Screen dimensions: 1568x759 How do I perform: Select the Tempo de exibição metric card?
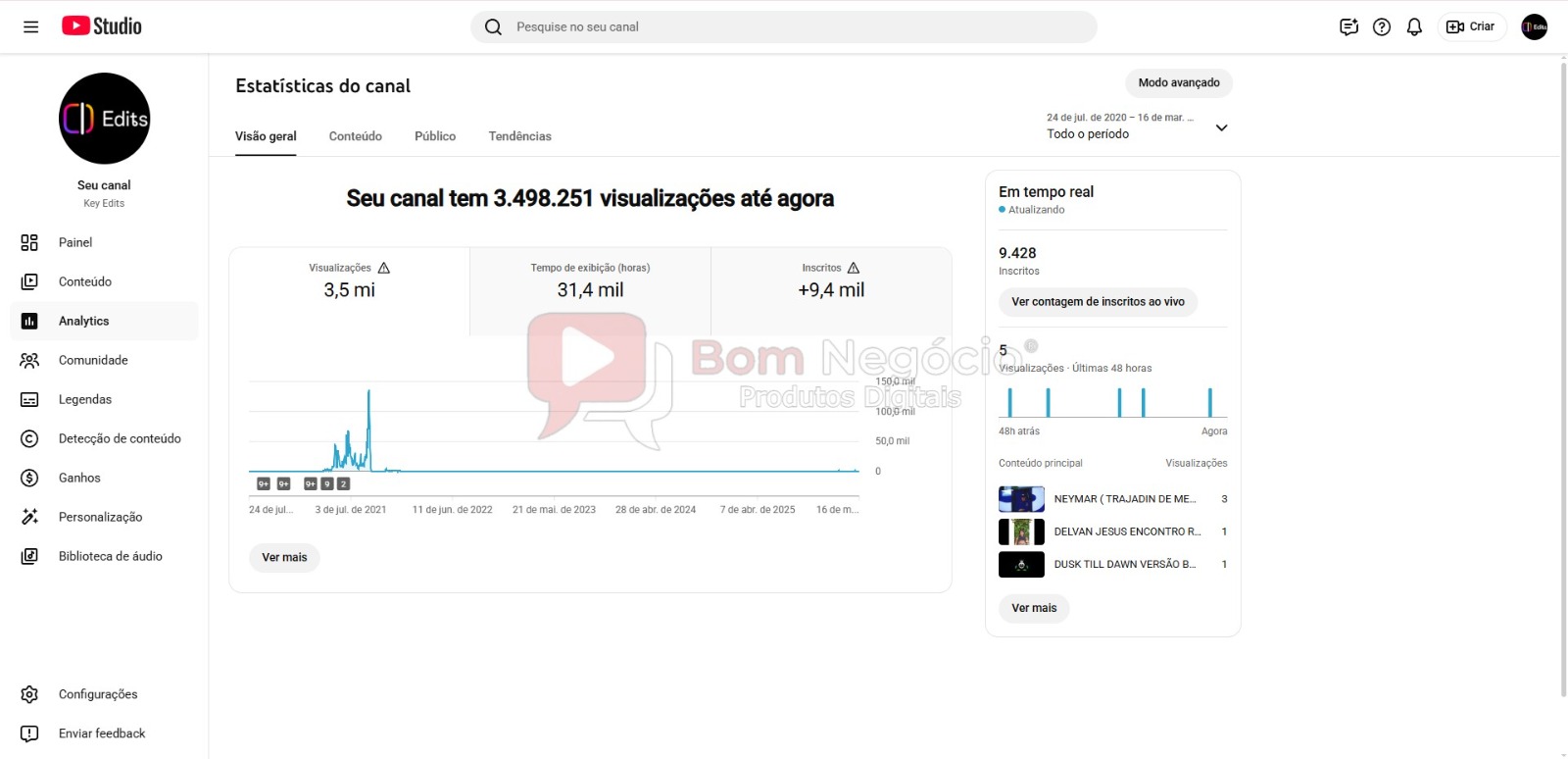590,280
